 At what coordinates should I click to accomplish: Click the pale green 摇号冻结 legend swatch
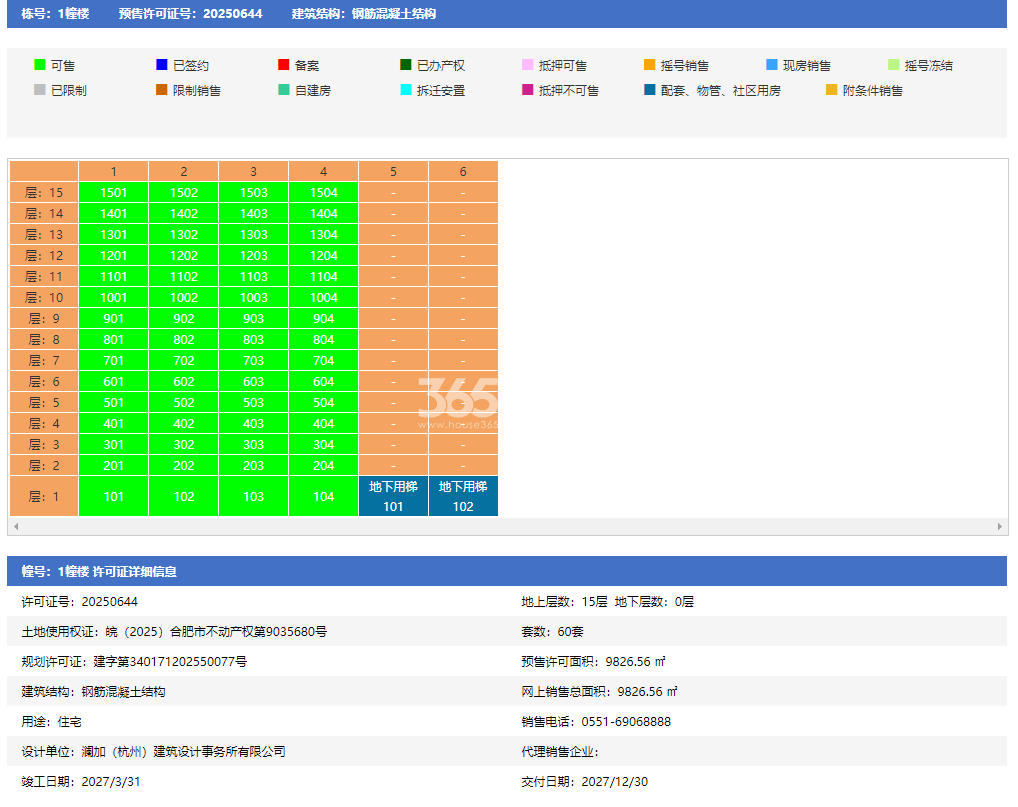coord(893,64)
